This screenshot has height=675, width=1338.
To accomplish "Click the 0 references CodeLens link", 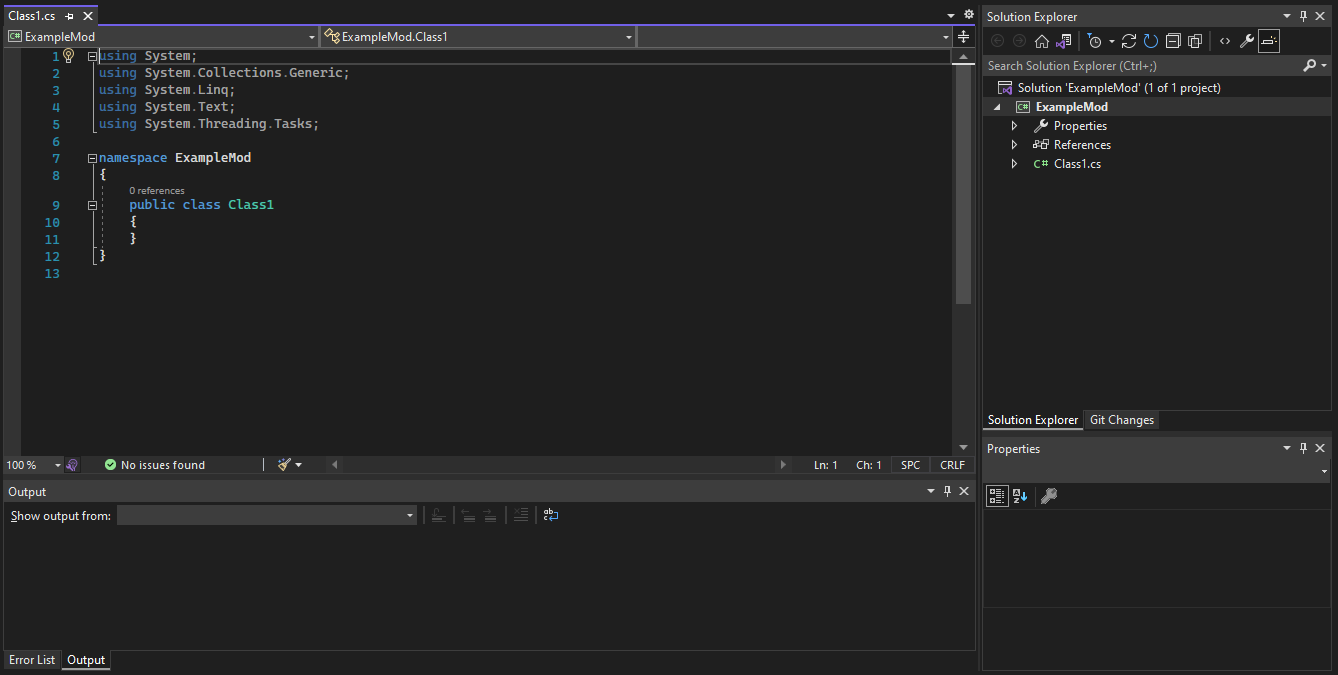I will click(x=157, y=191).
